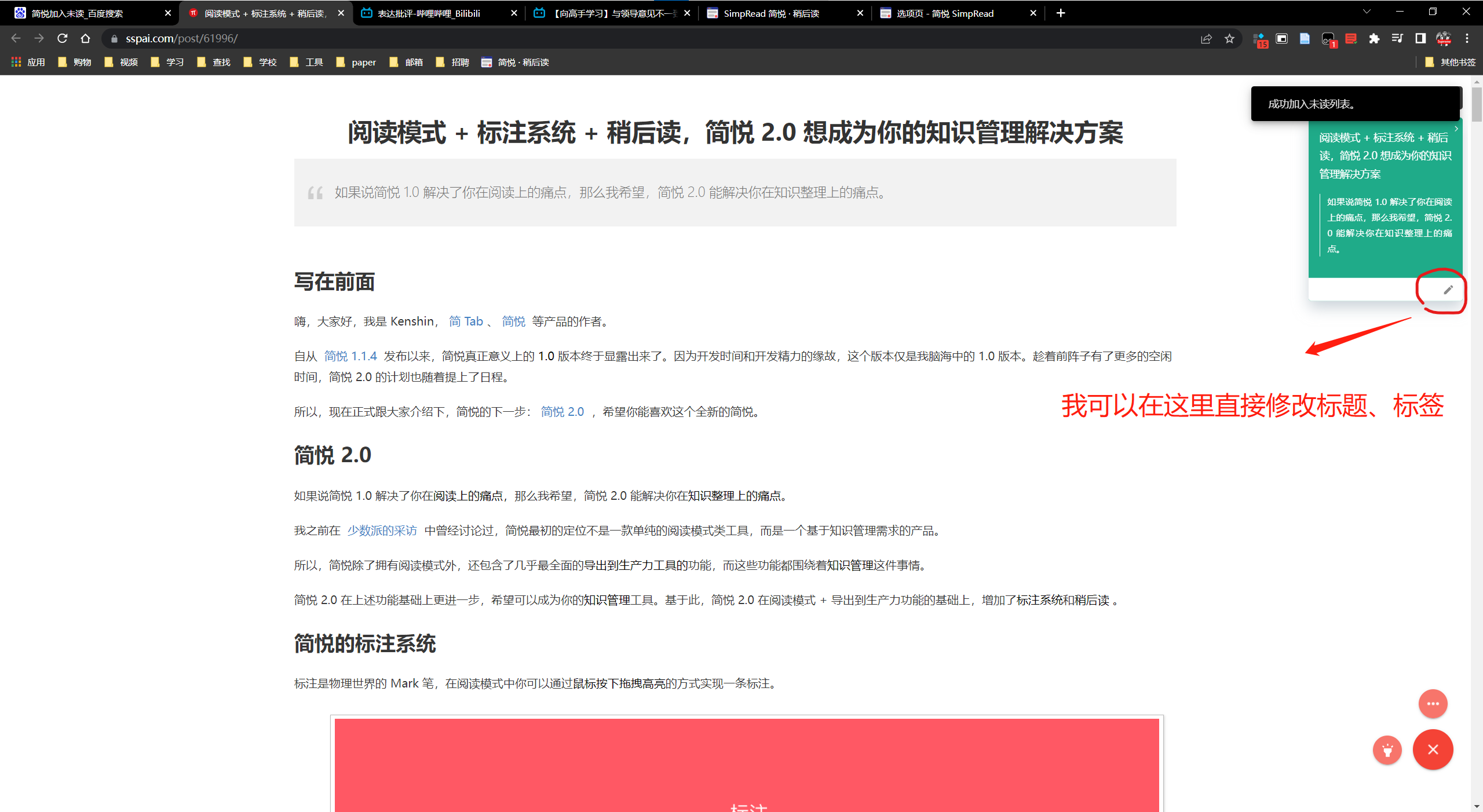This screenshot has width=1483, height=812.
Task: Open the paper bookmark folder
Action: pos(356,63)
